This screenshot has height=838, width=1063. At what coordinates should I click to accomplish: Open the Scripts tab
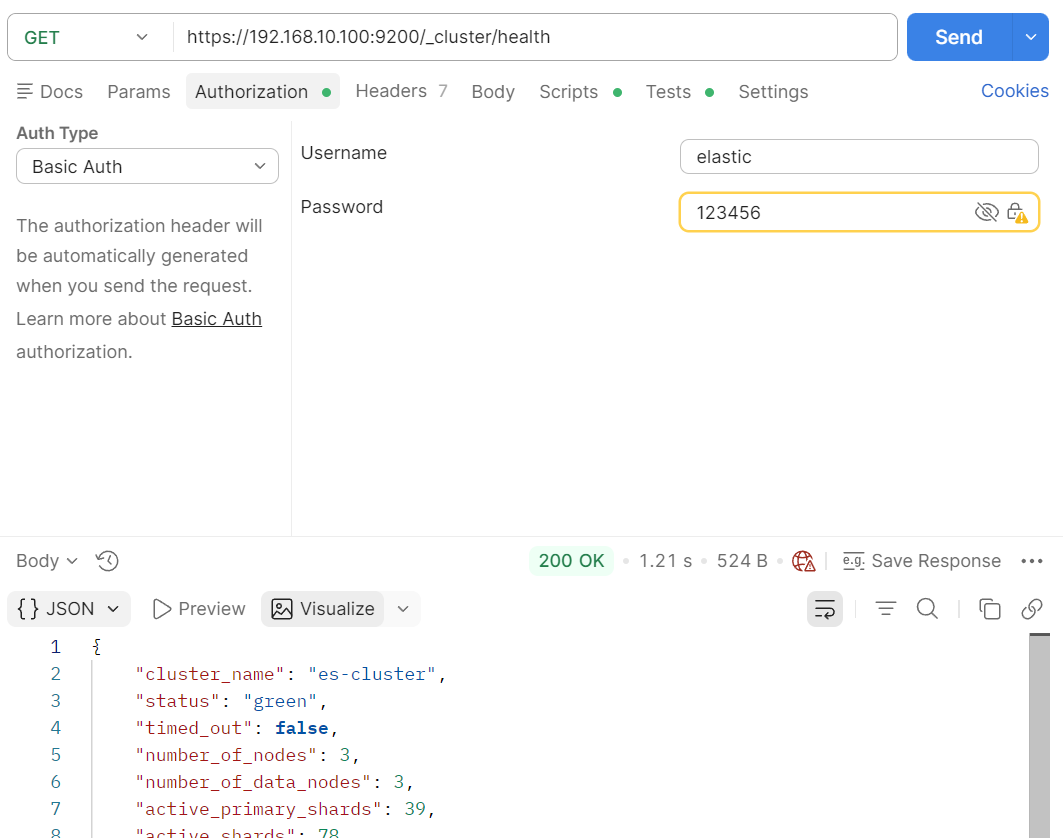(568, 91)
